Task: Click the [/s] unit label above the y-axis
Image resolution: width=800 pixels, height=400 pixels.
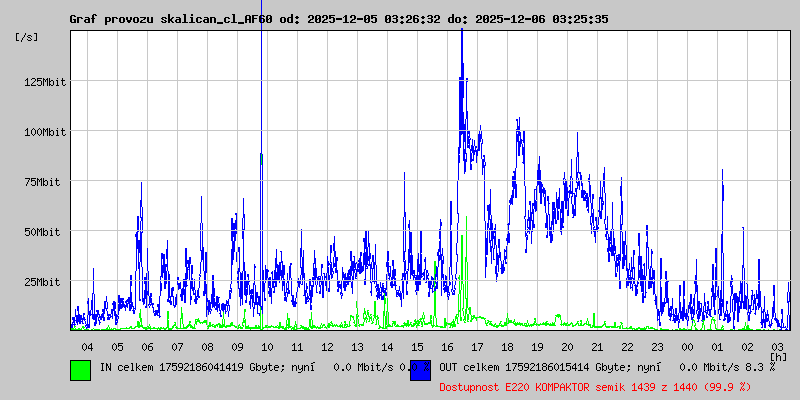Action: tap(27, 37)
